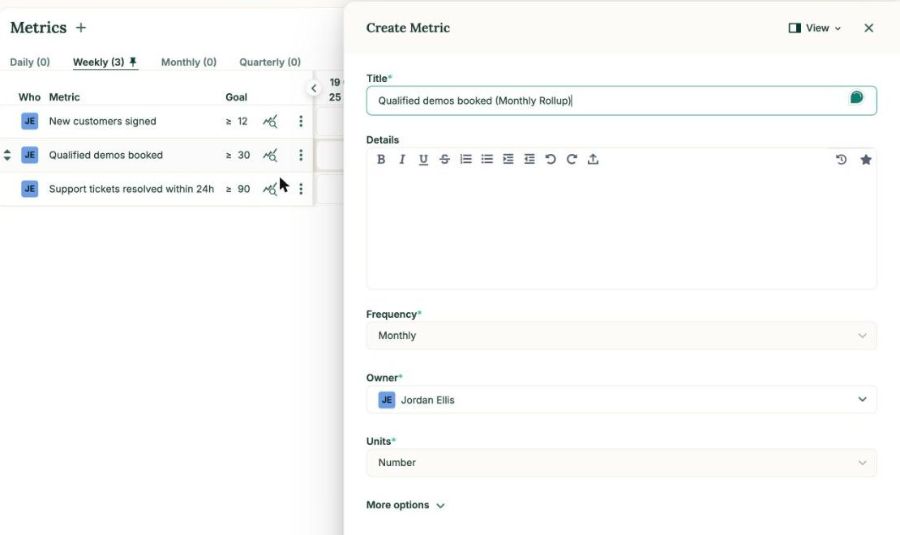This screenshot has width=900, height=535.
Task: Close the Create Metric panel
Action: click(x=868, y=28)
